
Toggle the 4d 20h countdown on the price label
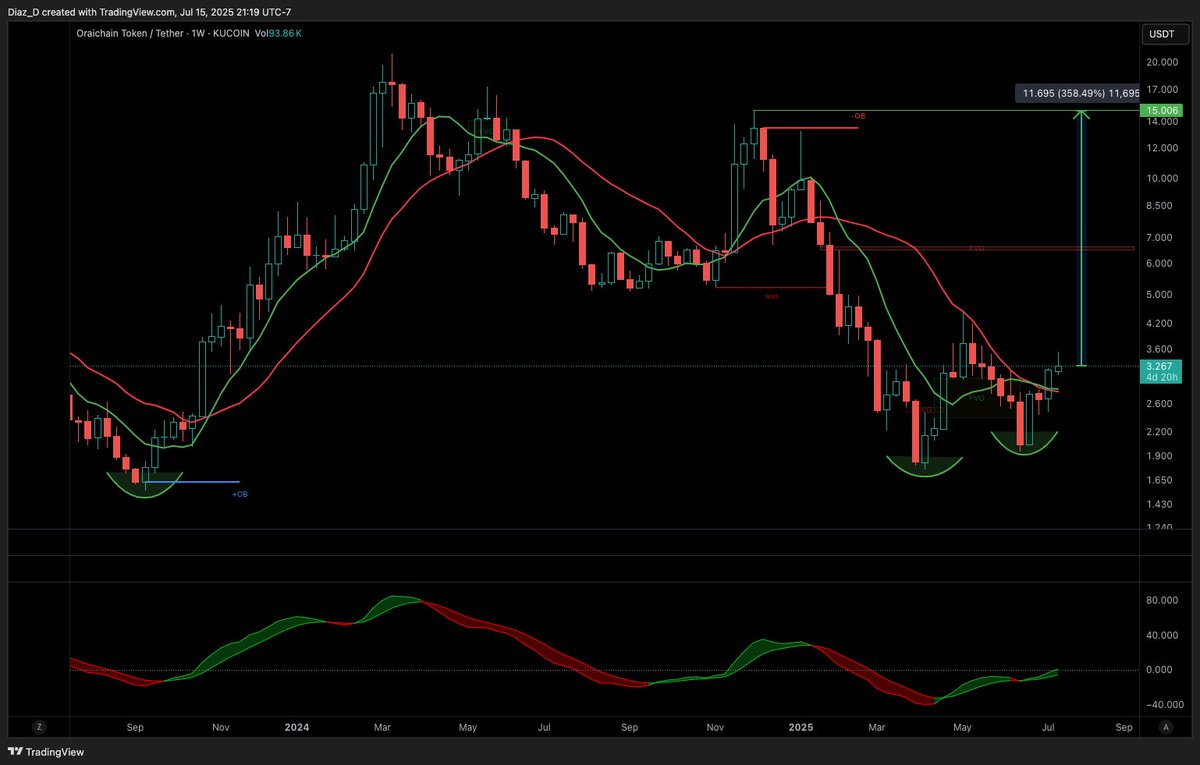point(1159,378)
